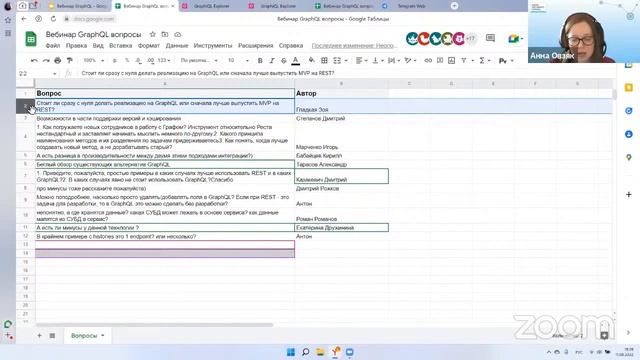Increase decimal places in the toolbar

[151, 60]
